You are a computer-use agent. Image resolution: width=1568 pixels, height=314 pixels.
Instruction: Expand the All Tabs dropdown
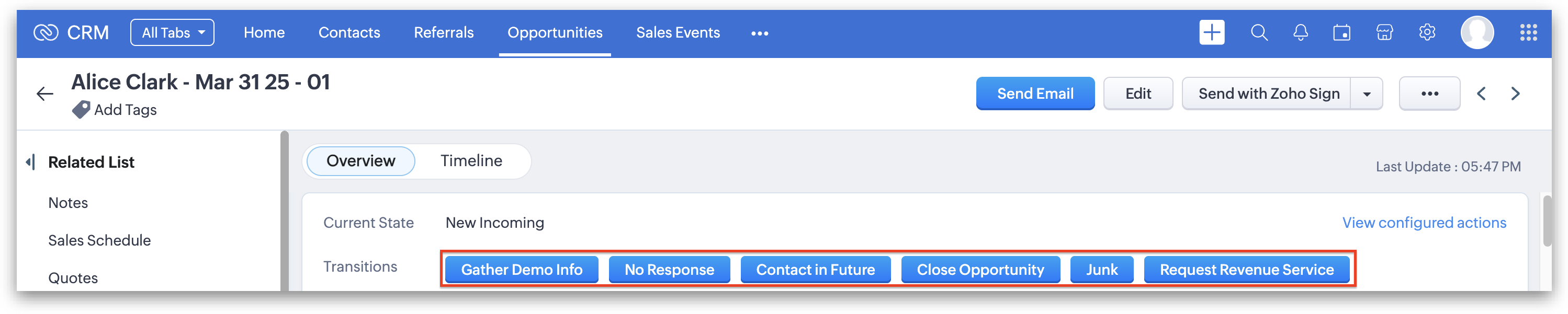point(172,33)
